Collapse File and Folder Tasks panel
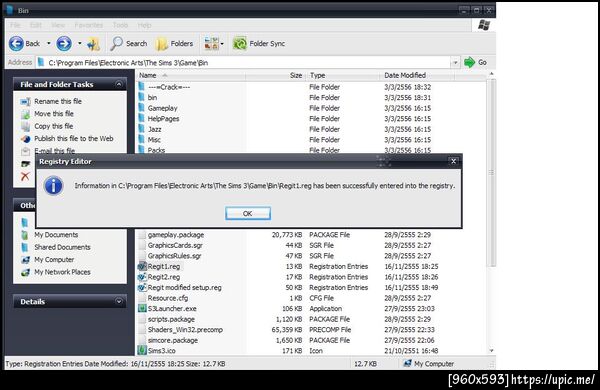 tap(119, 84)
